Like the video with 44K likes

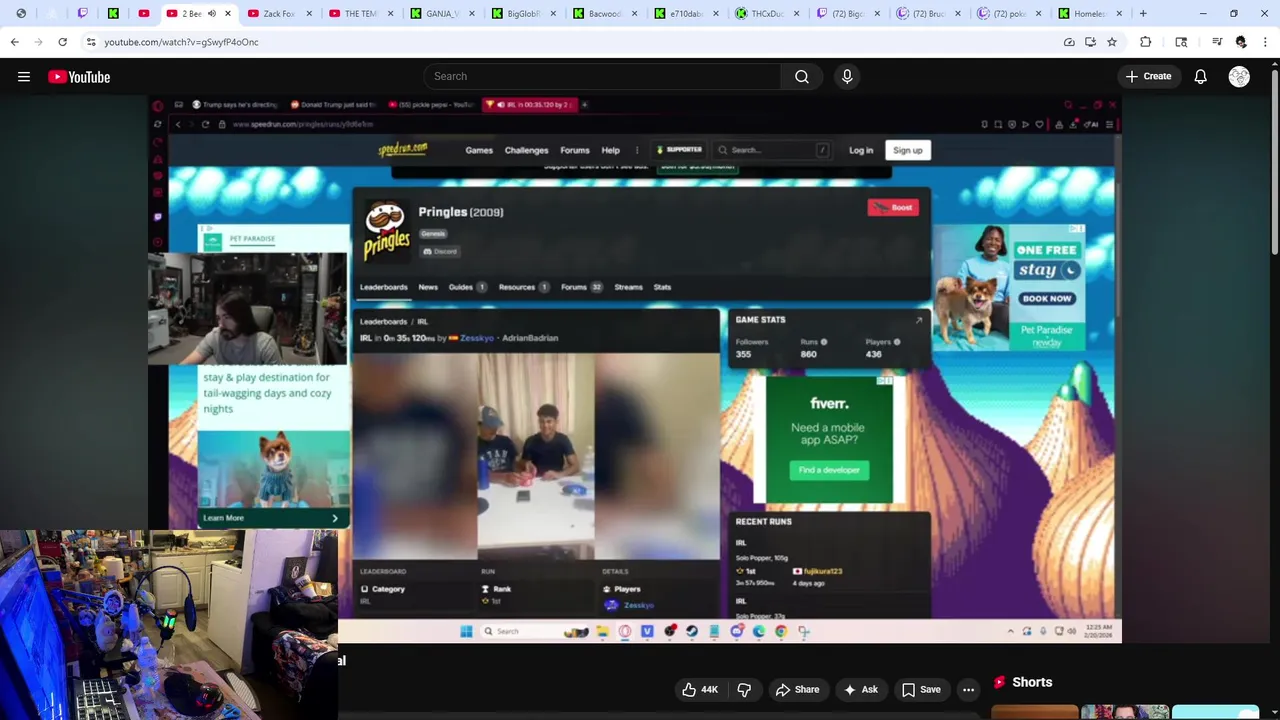click(x=700, y=690)
